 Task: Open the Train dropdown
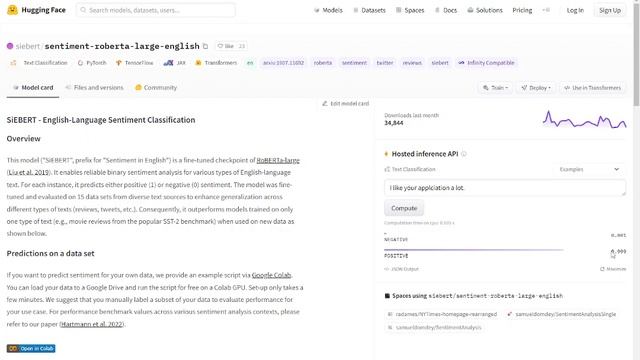[x=495, y=88]
